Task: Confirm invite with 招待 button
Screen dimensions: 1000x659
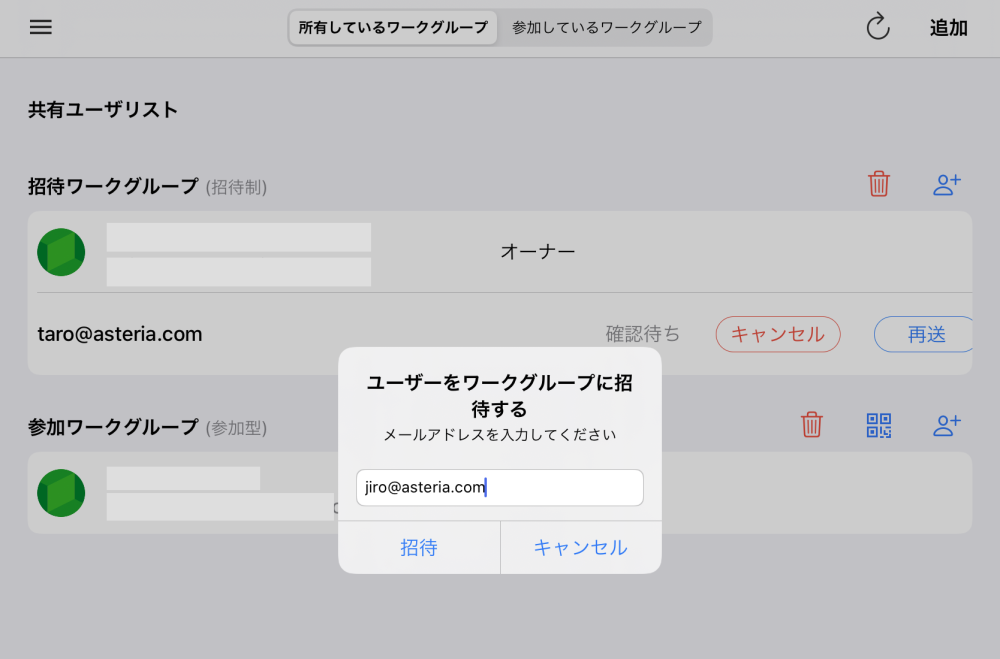Action: (419, 547)
